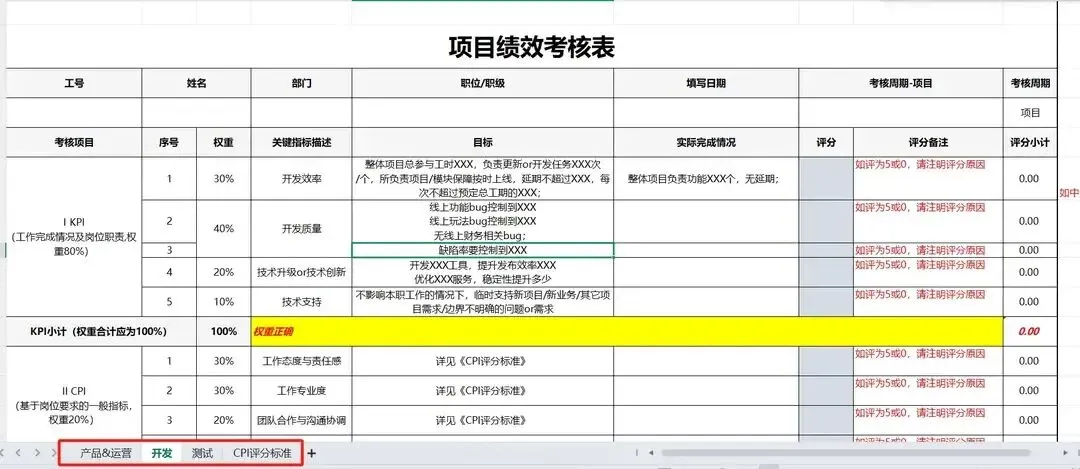Go to next sheet tab arrow
Viewport: 1080px width, 469px height.
coord(37,453)
